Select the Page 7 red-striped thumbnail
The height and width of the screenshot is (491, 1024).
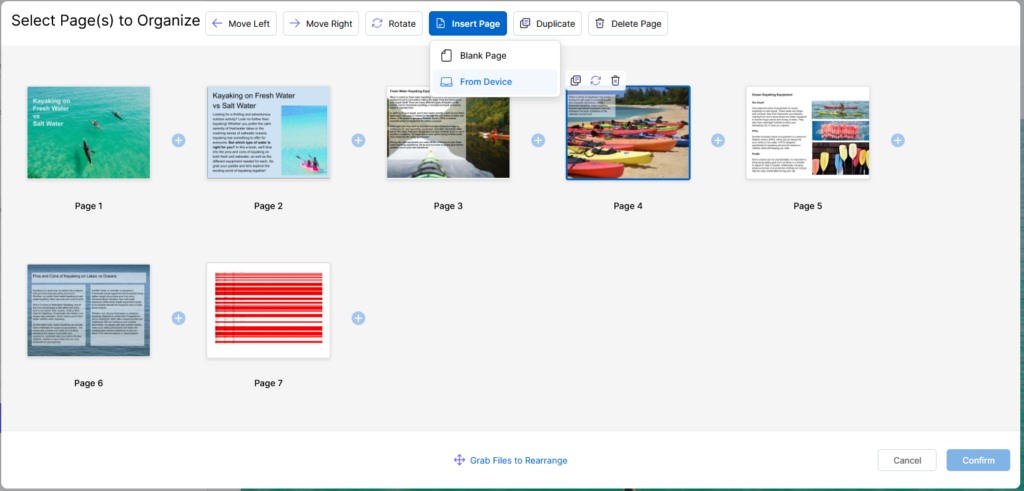pyautogui.click(x=268, y=310)
